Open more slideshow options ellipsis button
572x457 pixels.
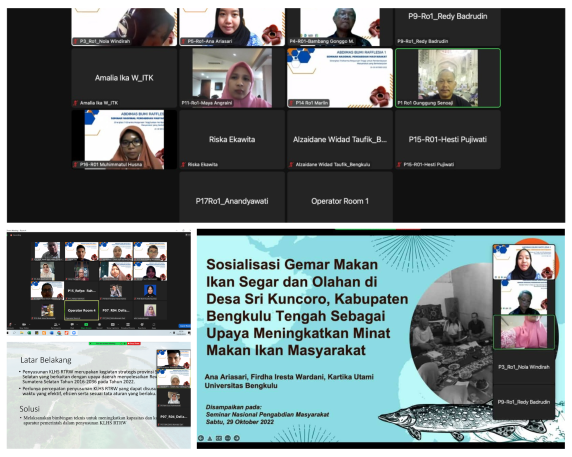[x=228, y=438]
